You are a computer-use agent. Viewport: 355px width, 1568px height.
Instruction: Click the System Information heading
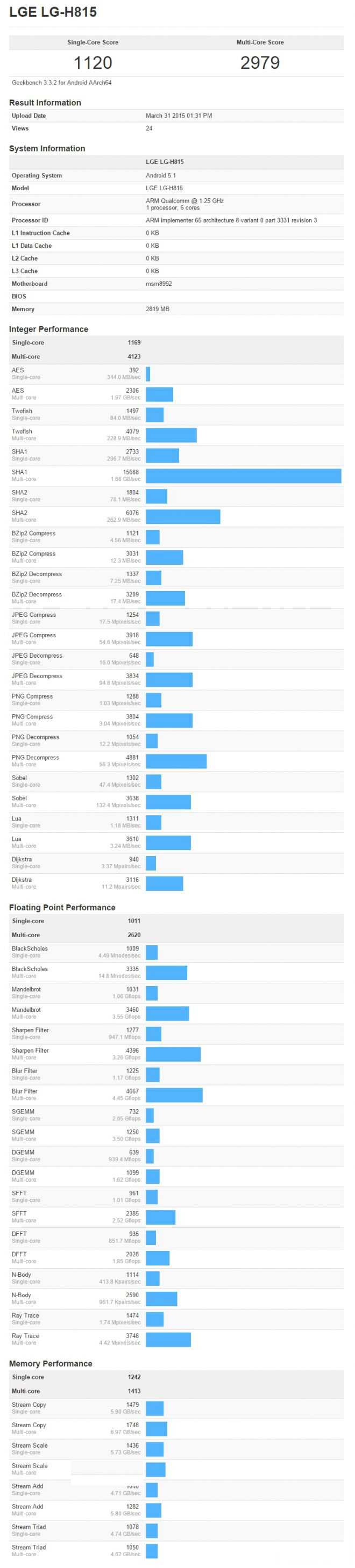(x=47, y=148)
